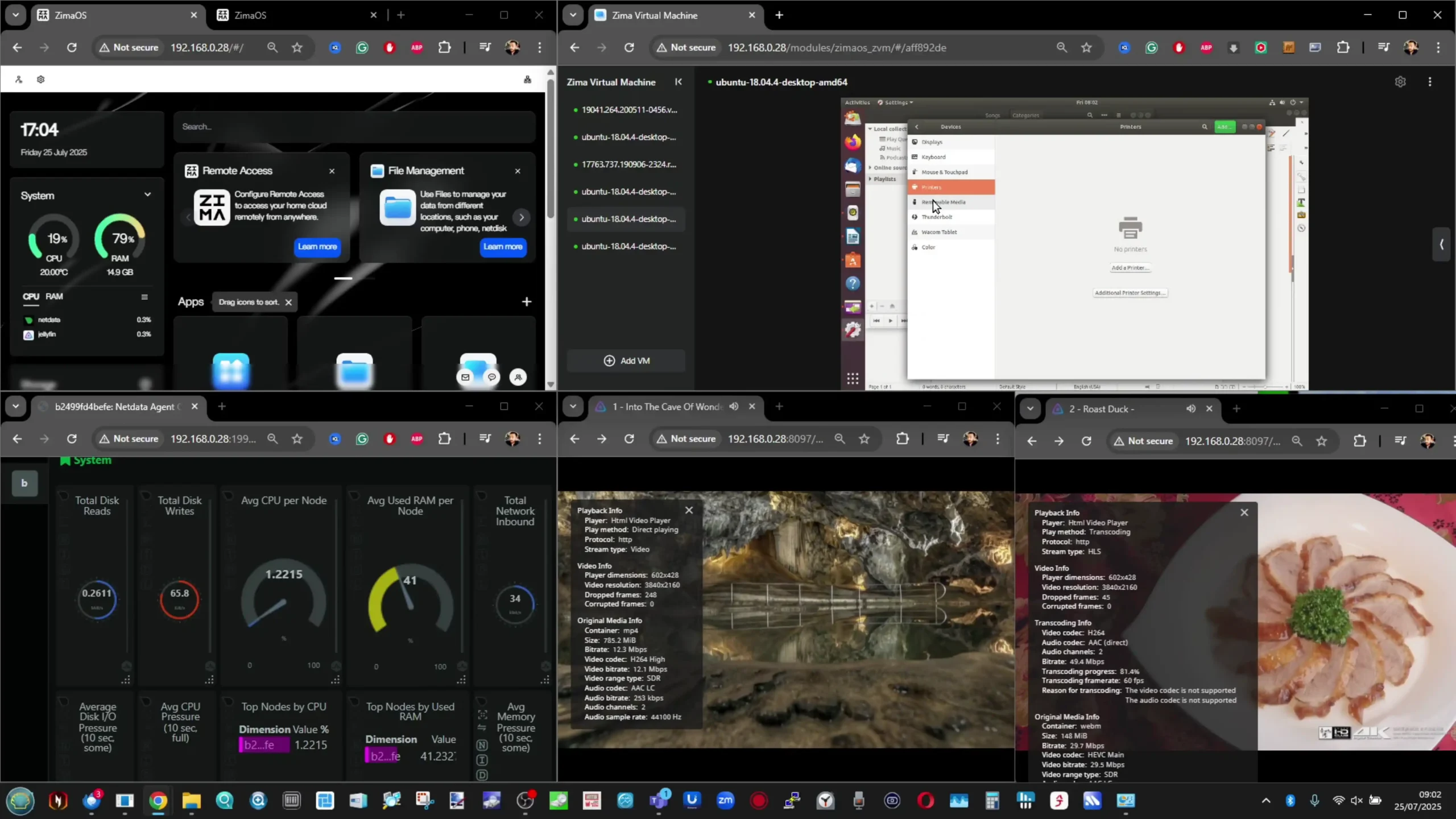
Task: Expand the VM right side panel arrow
Action: (1441, 245)
